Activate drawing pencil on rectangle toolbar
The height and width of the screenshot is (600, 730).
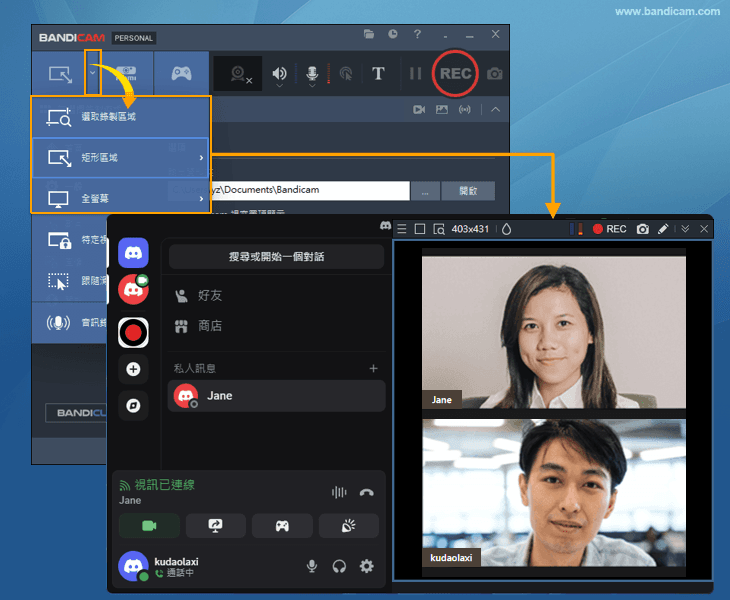pyautogui.click(x=663, y=229)
